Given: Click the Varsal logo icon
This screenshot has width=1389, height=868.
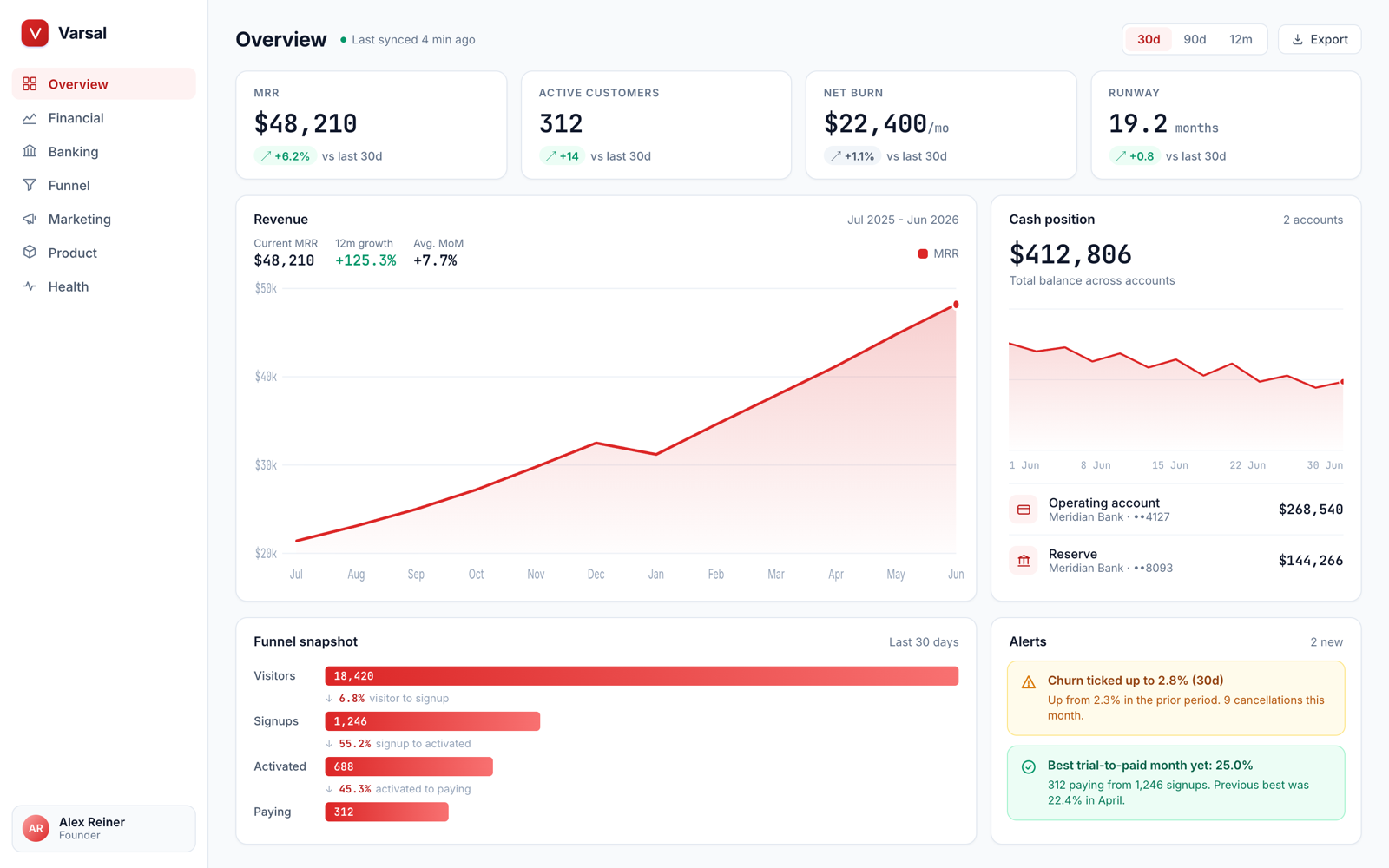Looking at the screenshot, I should [35, 33].
